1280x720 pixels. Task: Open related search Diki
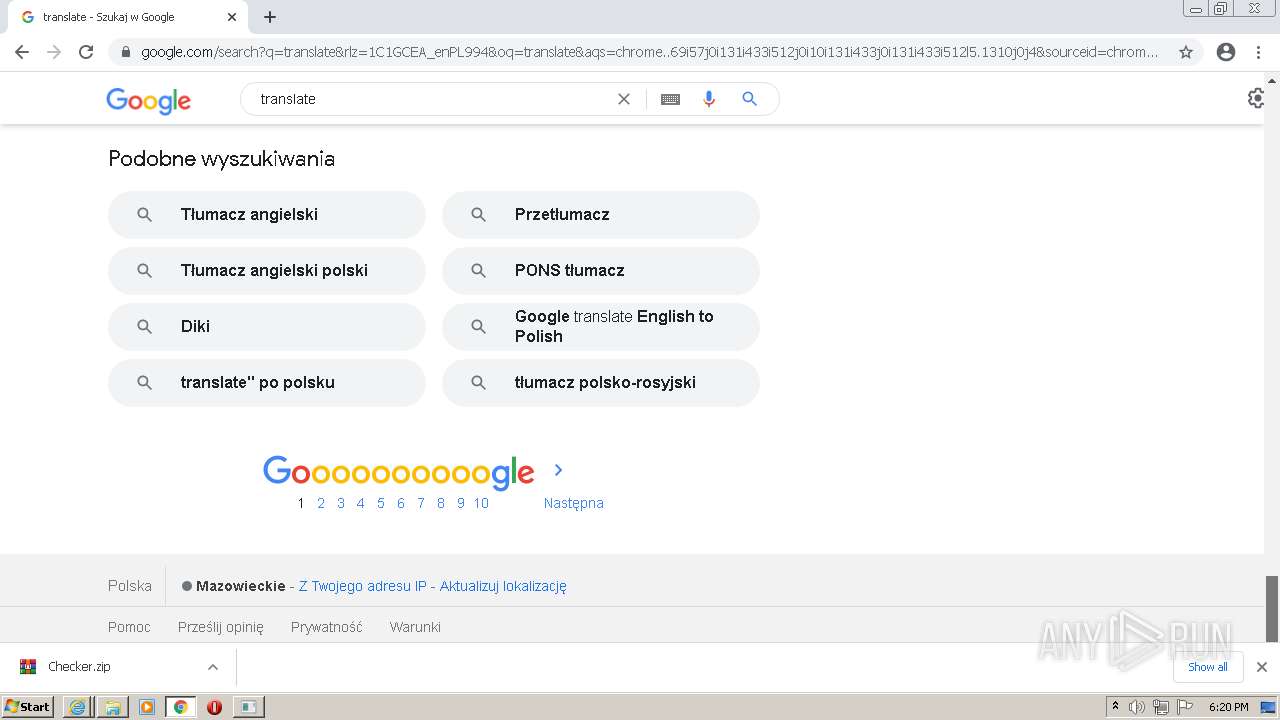(x=267, y=327)
